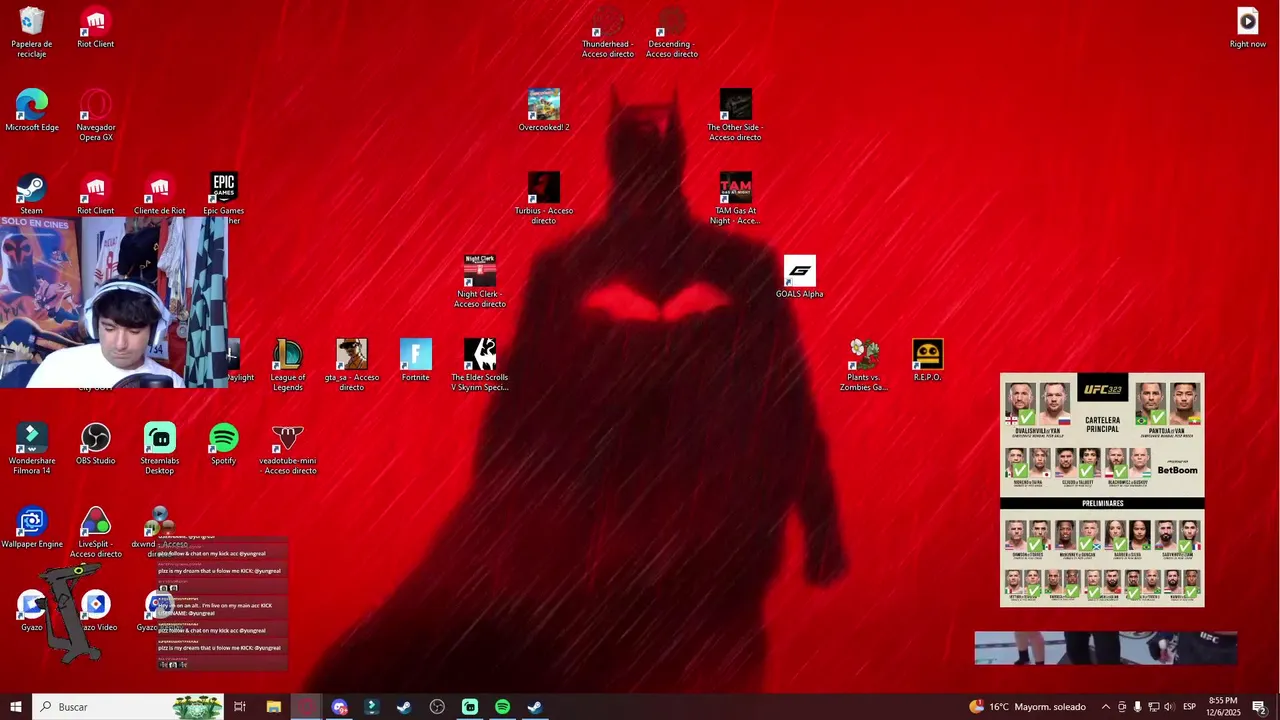Select the Epic Games Launcher icon
The height and width of the screenshot is (720, 1280).
224,195
